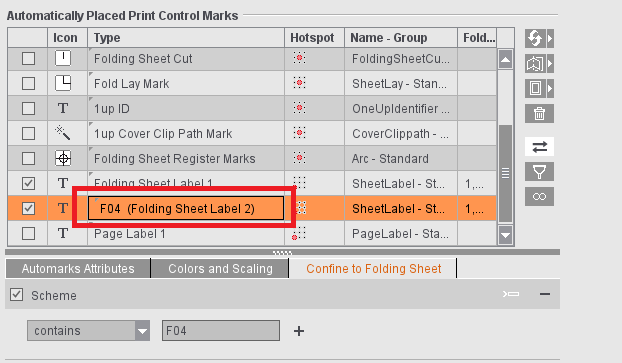The image size is (622, 363).
Task: Collapse the Scheme section with minus
Action: coord(545,294)
